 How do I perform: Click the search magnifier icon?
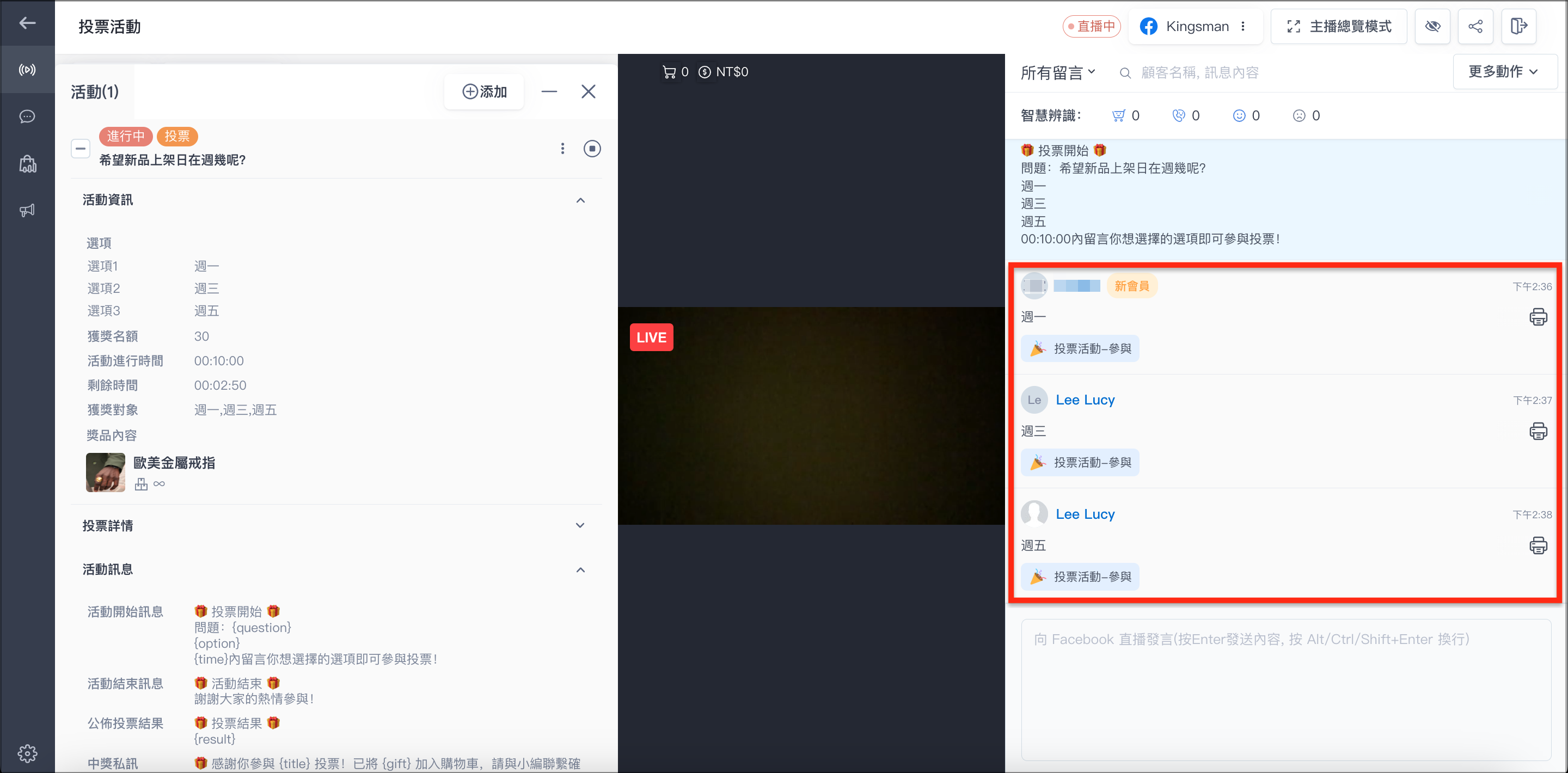pos(1125,73)
